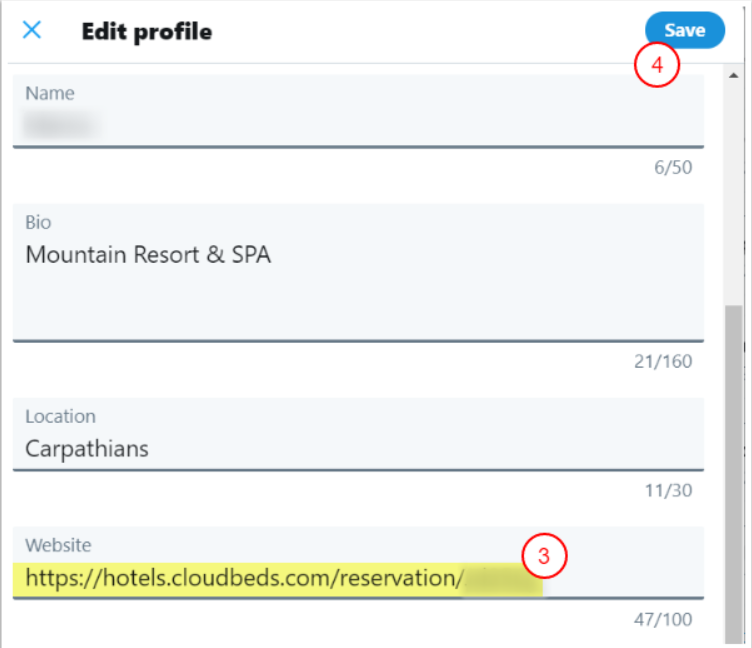Click the red circled number 3 marker
752x648 pixels.
[544, 557]
